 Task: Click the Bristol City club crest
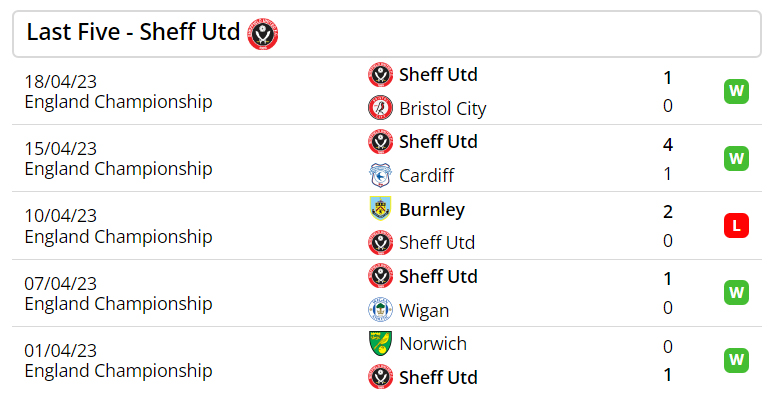tap(381, 108)
